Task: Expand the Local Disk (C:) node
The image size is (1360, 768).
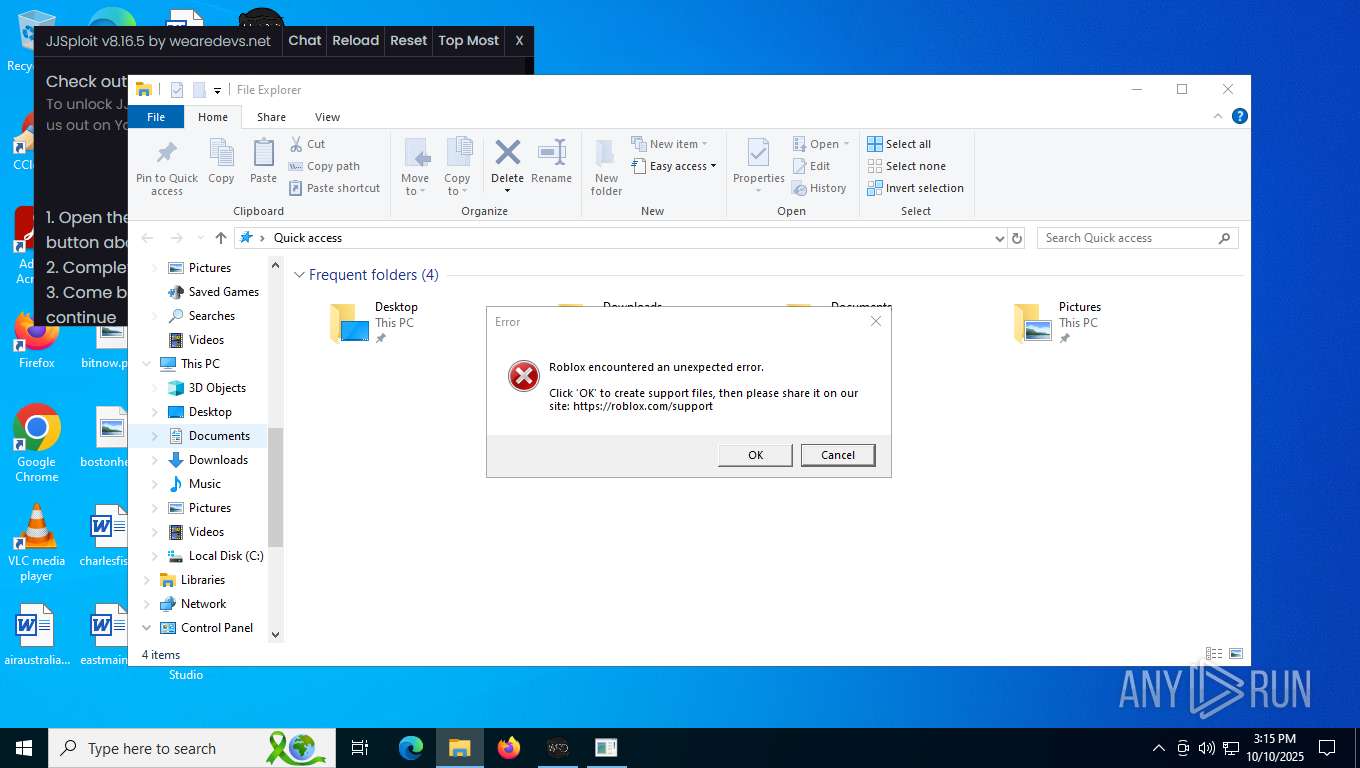Action: click(154, 556)
